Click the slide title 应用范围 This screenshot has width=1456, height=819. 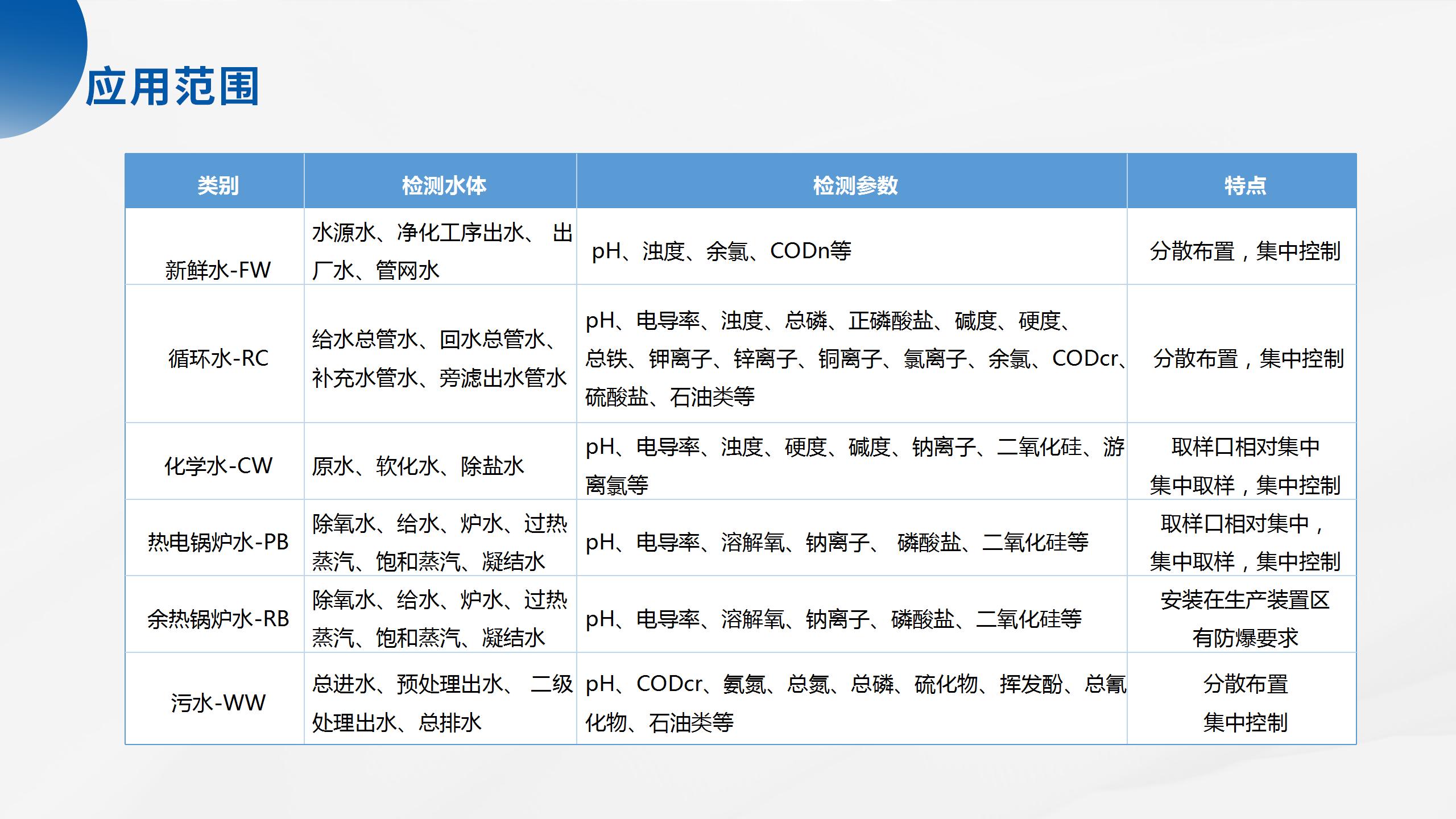click(171, 85)
